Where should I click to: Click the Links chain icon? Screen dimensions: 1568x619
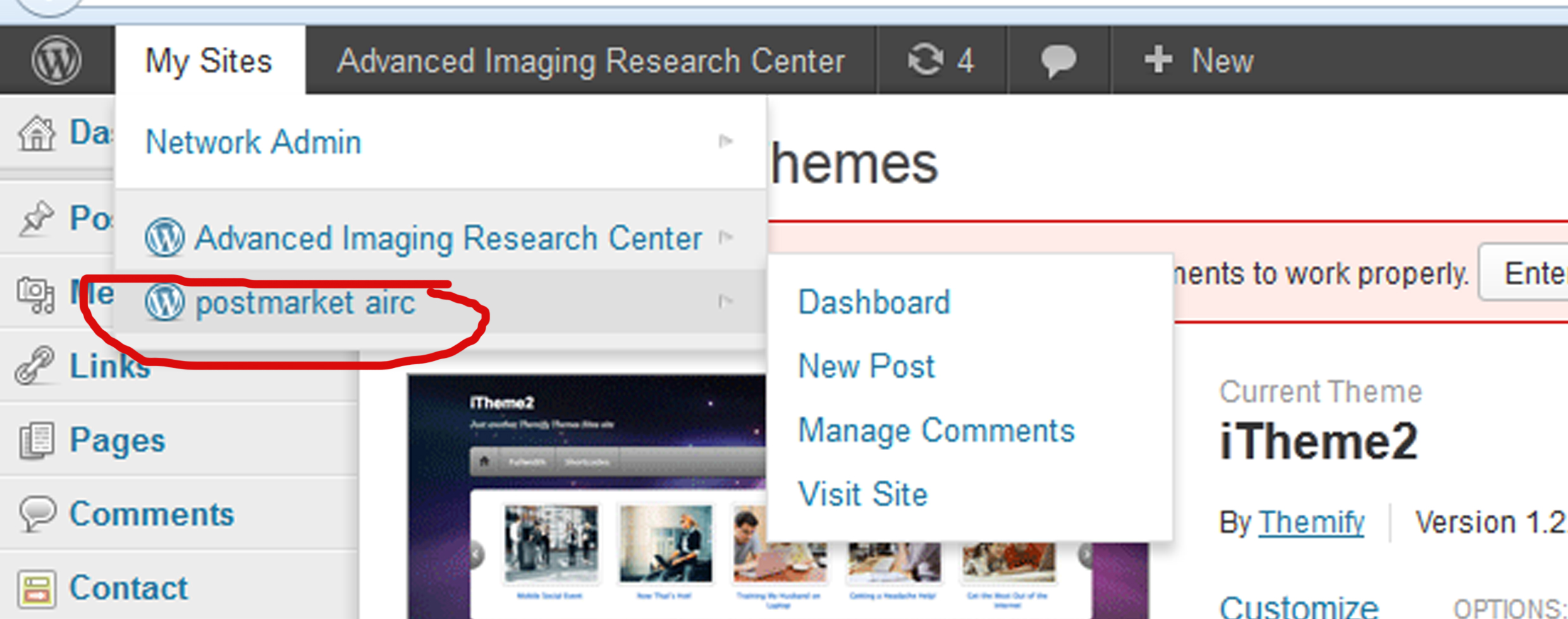pyautogui.click(x=35, y=365)
